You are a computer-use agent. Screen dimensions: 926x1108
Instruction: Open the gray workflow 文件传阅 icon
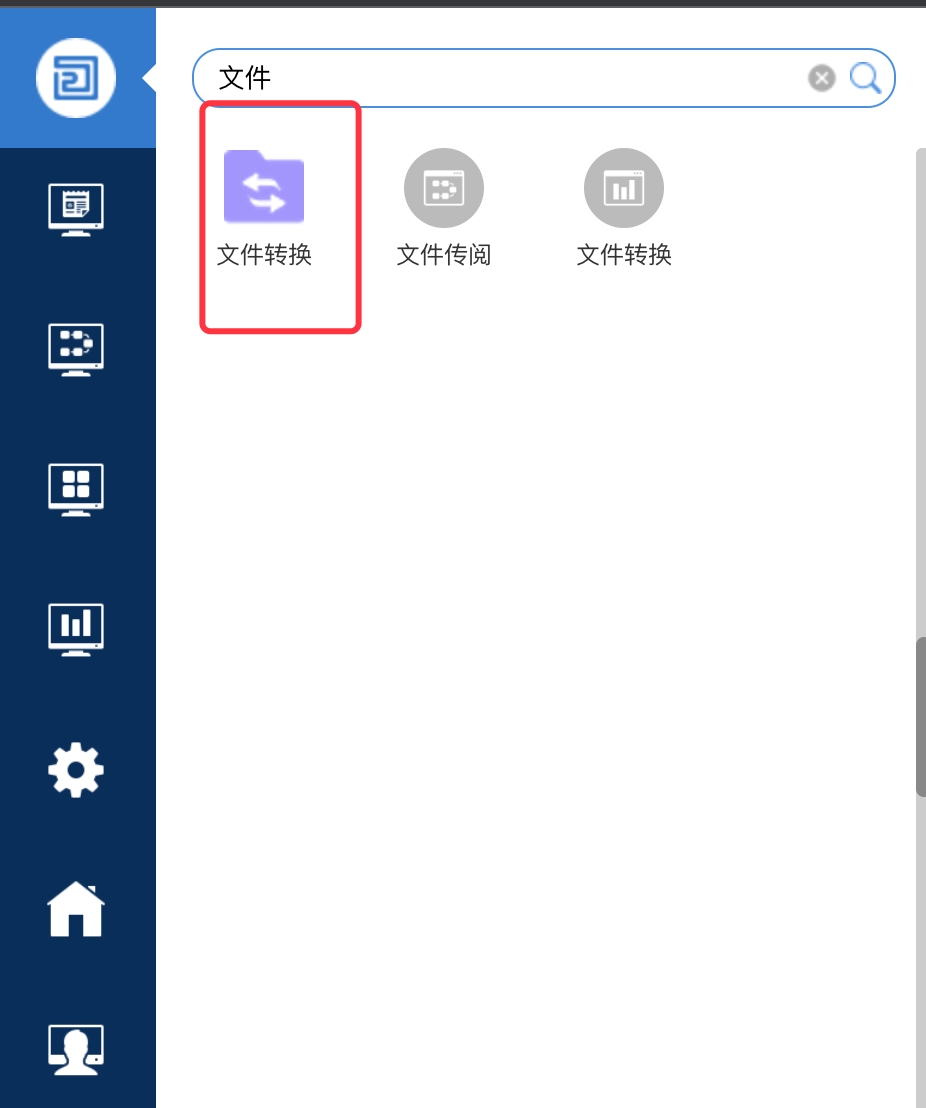(x=444, y=188)
